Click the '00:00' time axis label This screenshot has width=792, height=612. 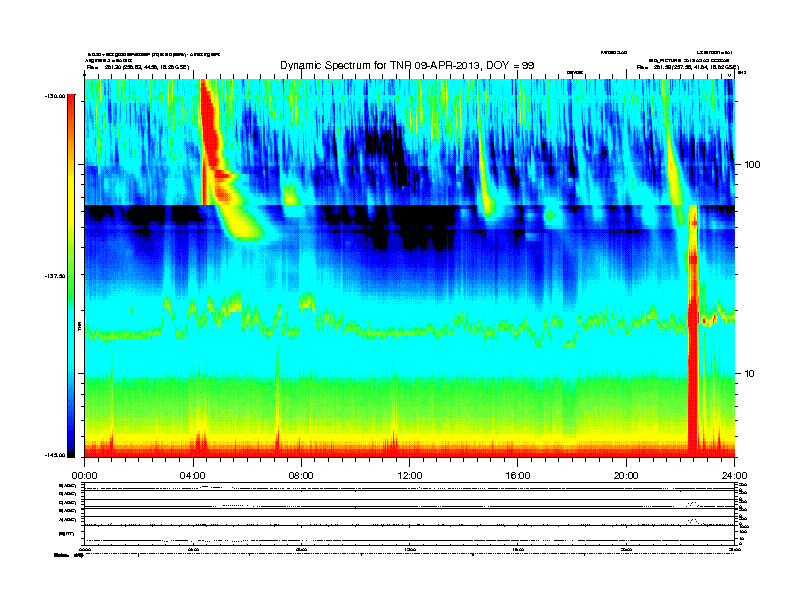84,476
